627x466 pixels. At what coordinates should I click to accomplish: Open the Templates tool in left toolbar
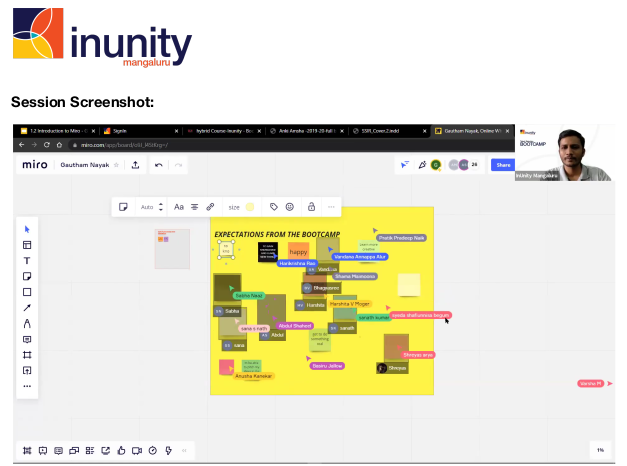tap(27, 245)
